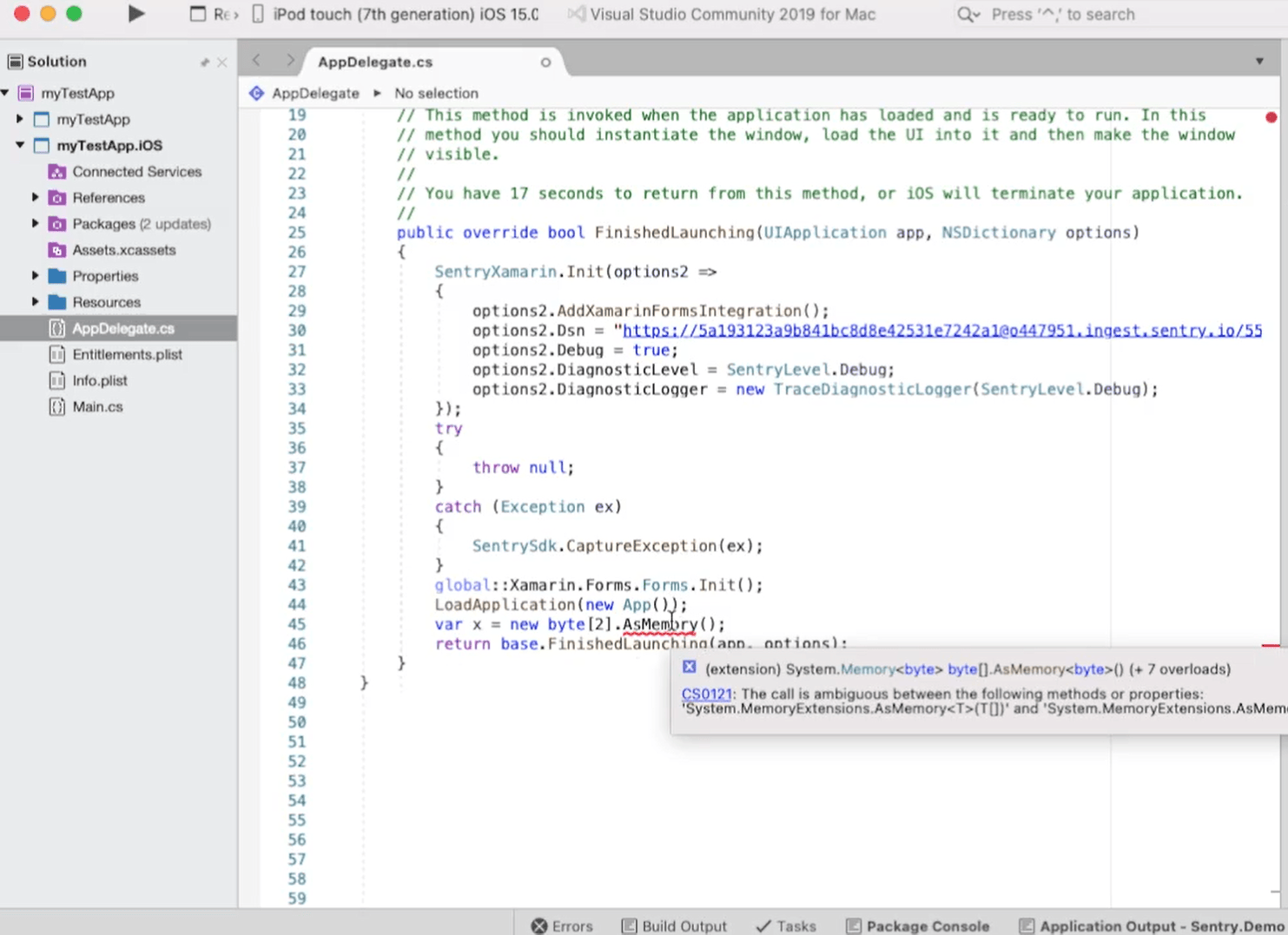This screenshot has width=1288, height=935.
Task: Collapse the myTestApp.iOS project node
Action: (x=20, y=145)
